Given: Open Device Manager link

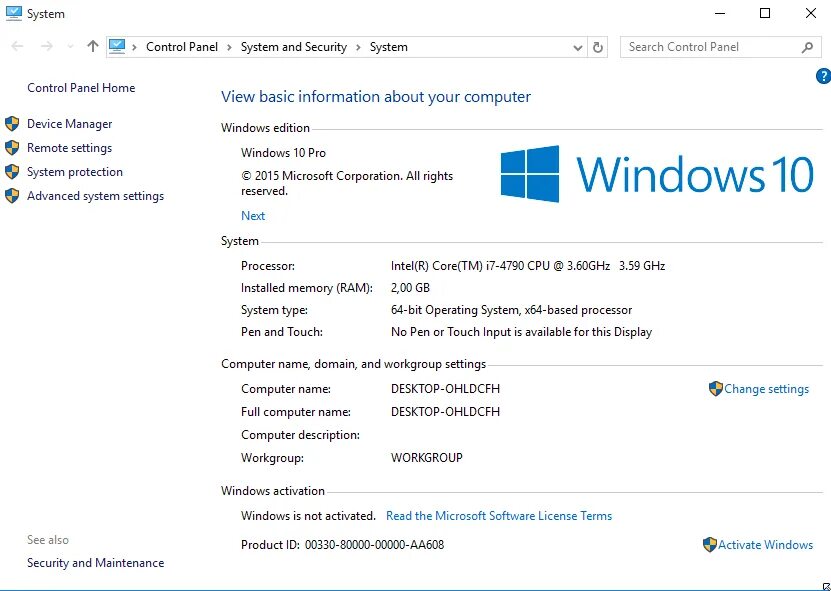Looking at the screenshot, I should (x=69, y=124).
